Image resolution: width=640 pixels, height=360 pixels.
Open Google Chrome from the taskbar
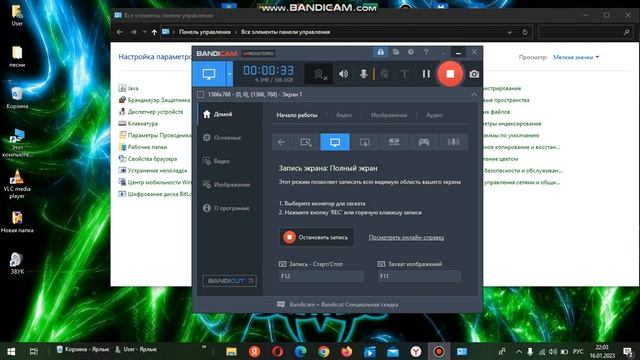324,351
